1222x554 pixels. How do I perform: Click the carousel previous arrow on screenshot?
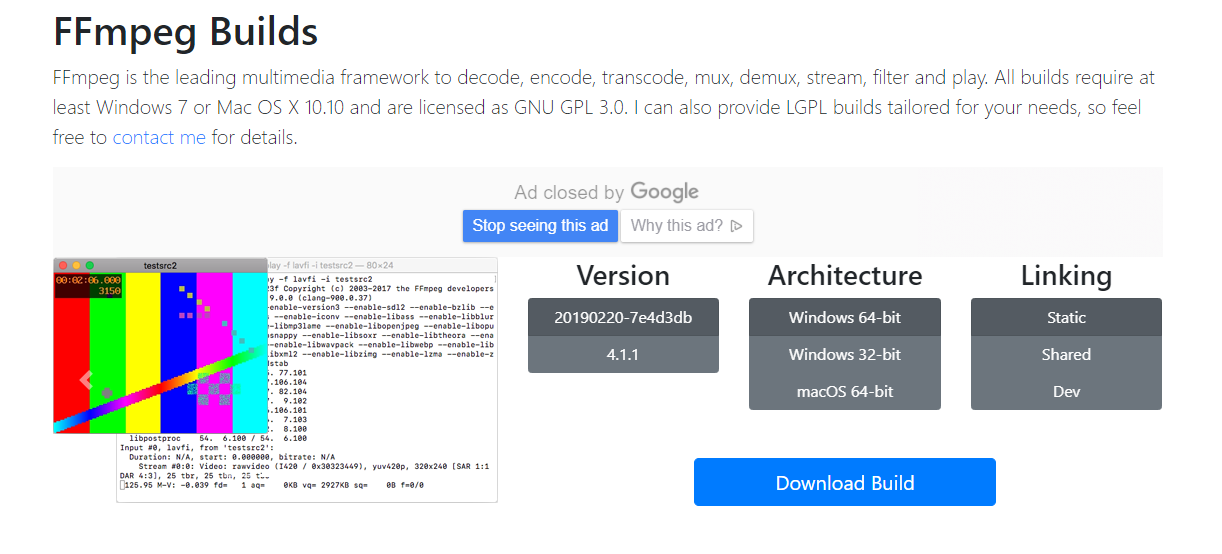tap(86, 380)
